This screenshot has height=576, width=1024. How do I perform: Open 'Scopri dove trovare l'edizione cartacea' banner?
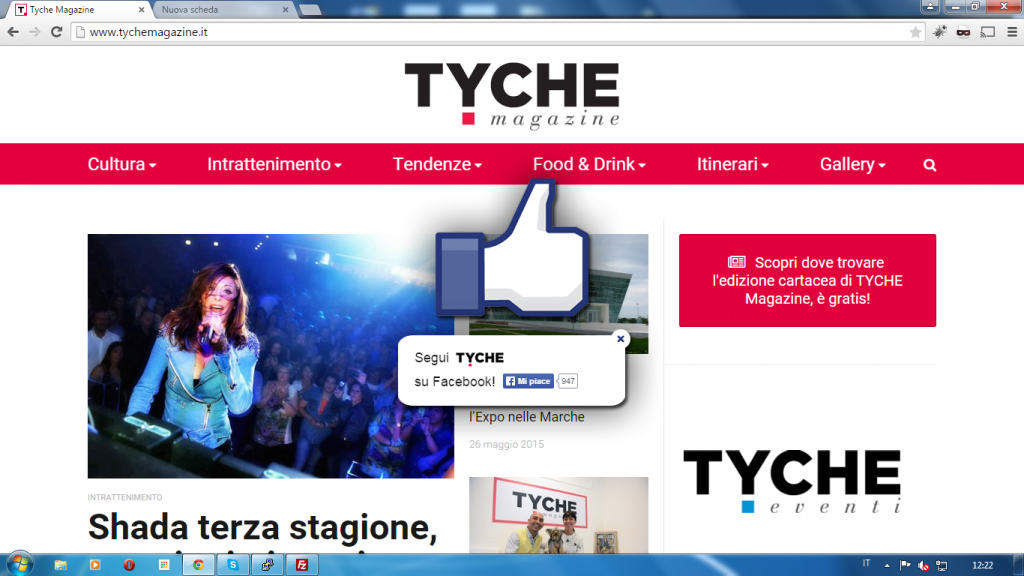coord(807,280)
